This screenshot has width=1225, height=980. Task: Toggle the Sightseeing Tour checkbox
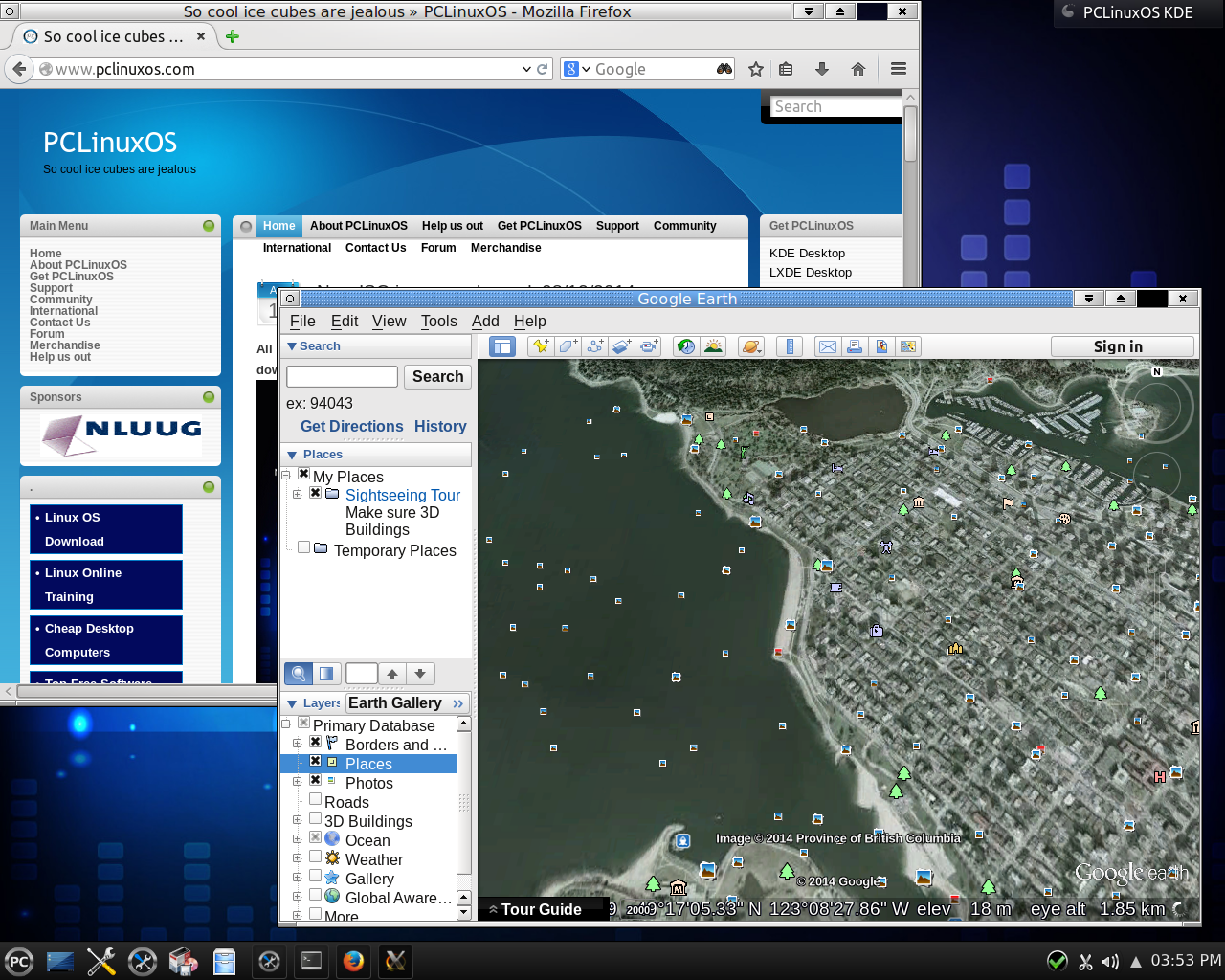(315, 494)
